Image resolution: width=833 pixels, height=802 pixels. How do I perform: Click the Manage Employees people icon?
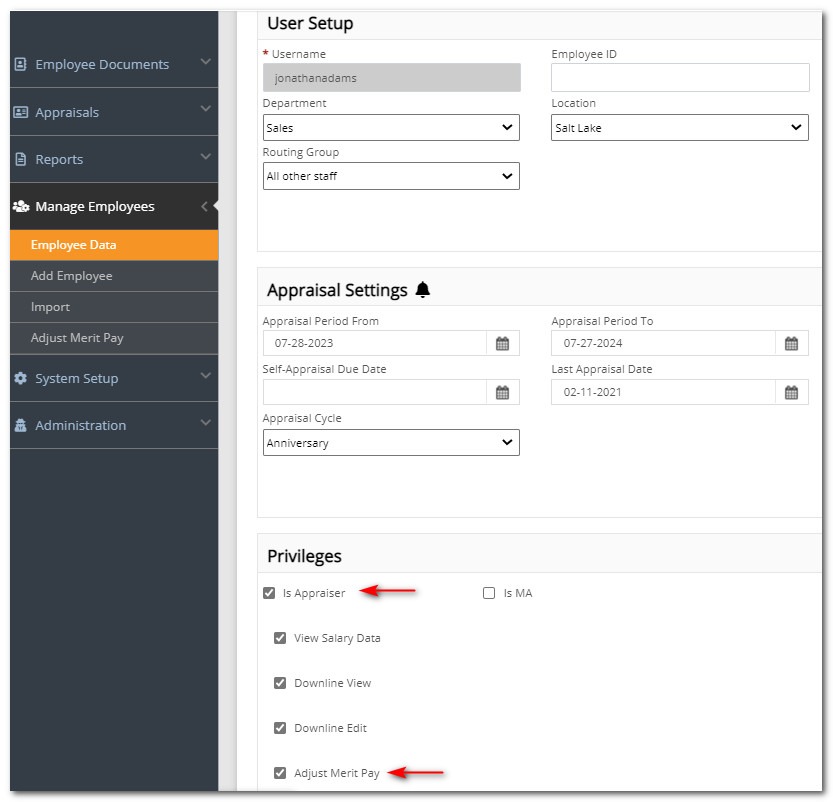21,206
